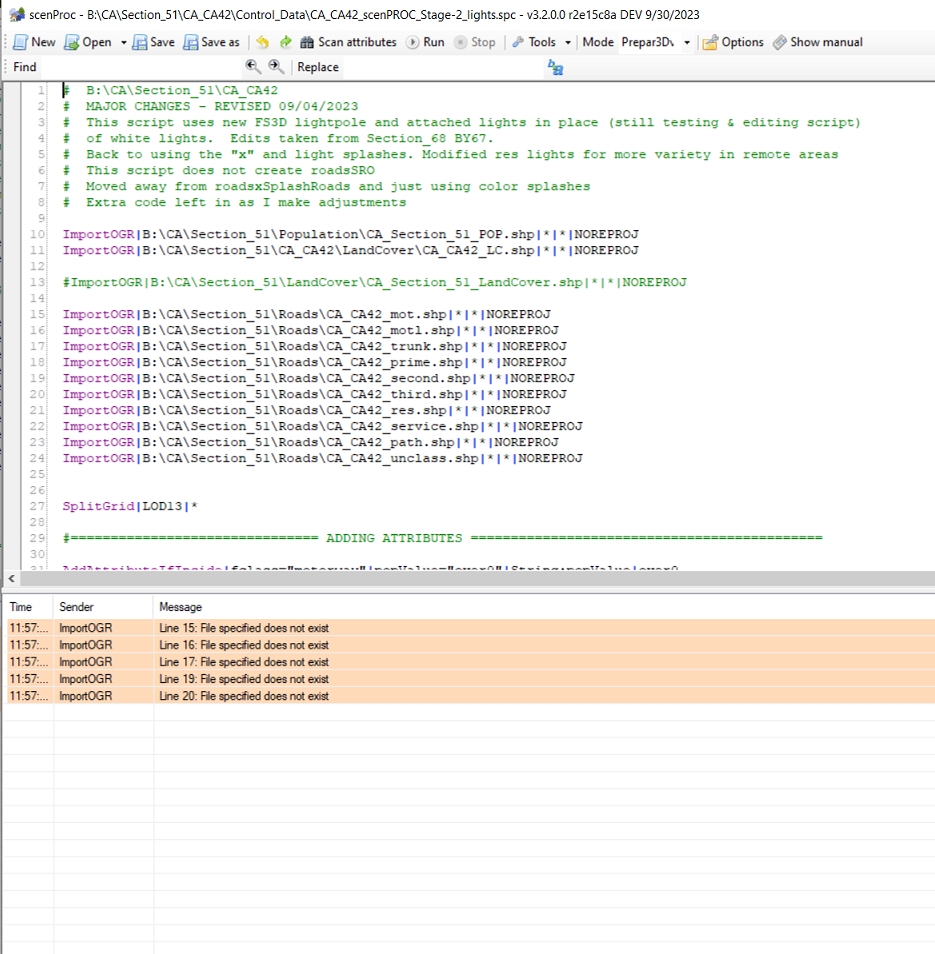Click the Replace text input field

(443, 67)
